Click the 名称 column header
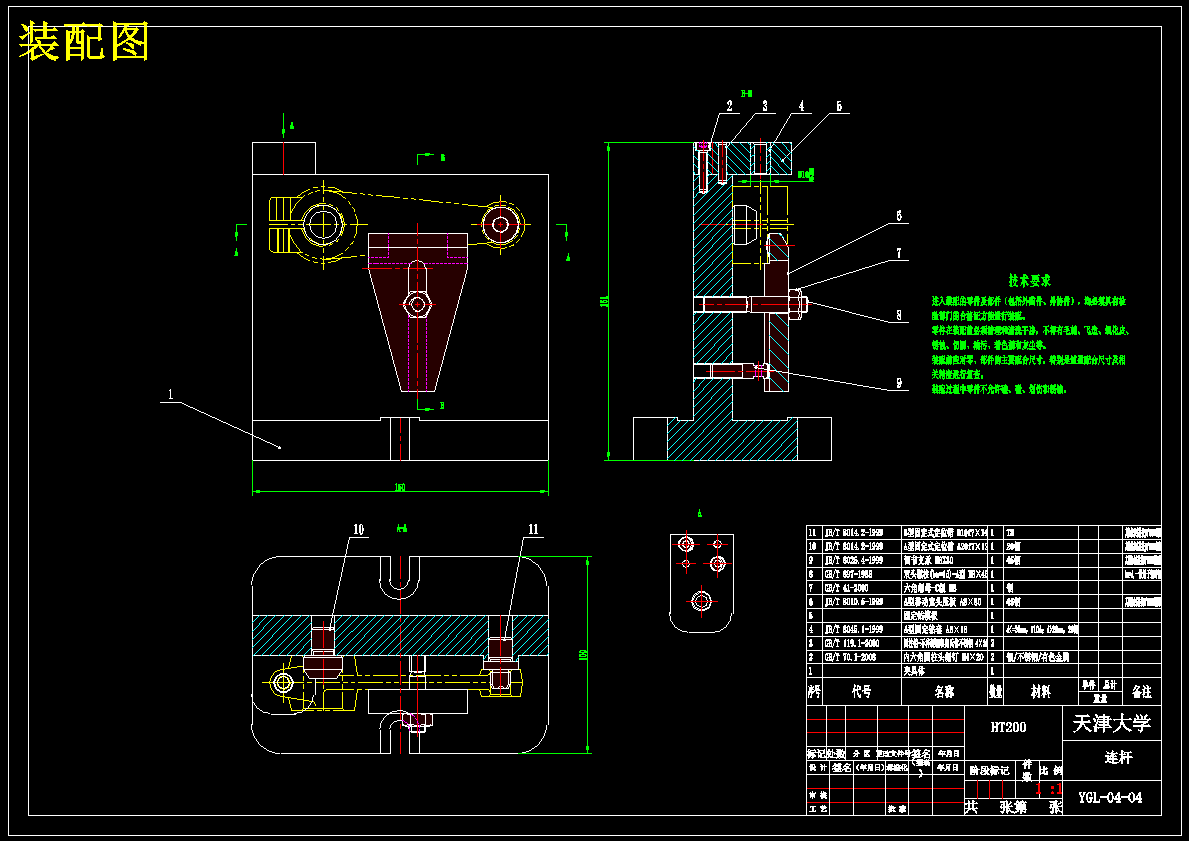The height and width of the screenshot is (841, 1189). click(944, 692)
